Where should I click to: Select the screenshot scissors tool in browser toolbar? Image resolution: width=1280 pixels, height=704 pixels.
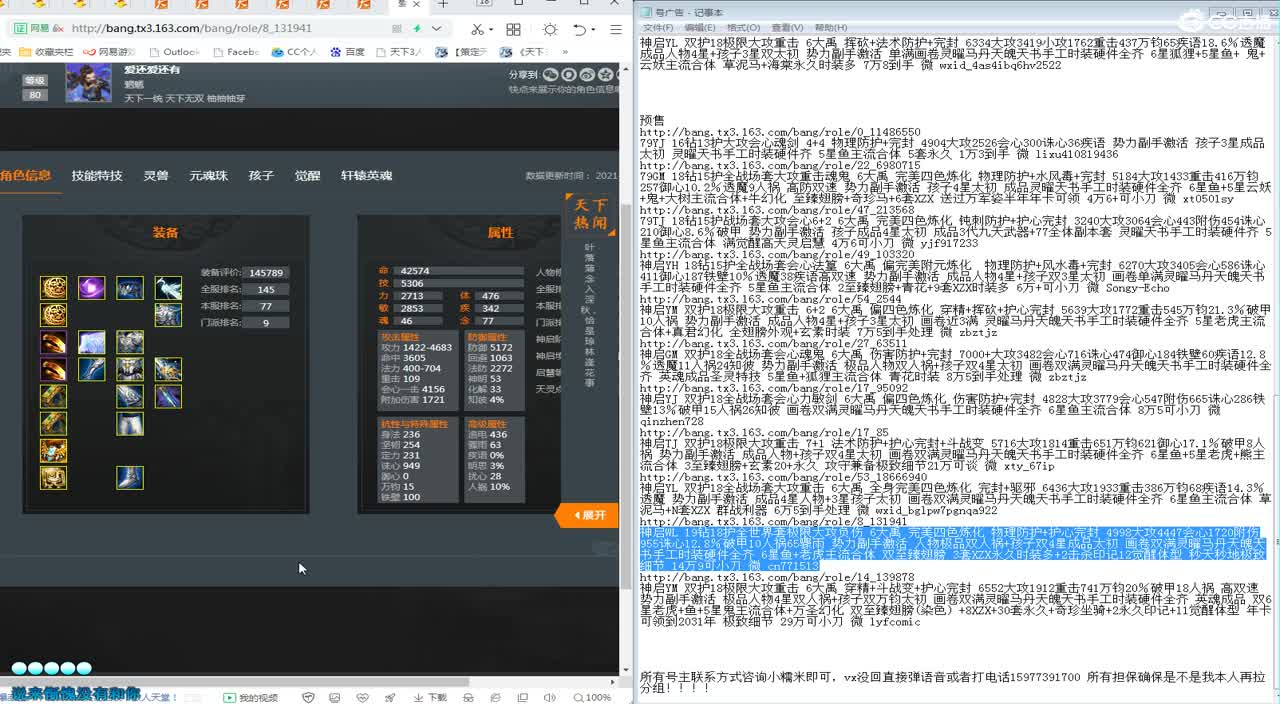pyautogui.click(x=478, y=30)
